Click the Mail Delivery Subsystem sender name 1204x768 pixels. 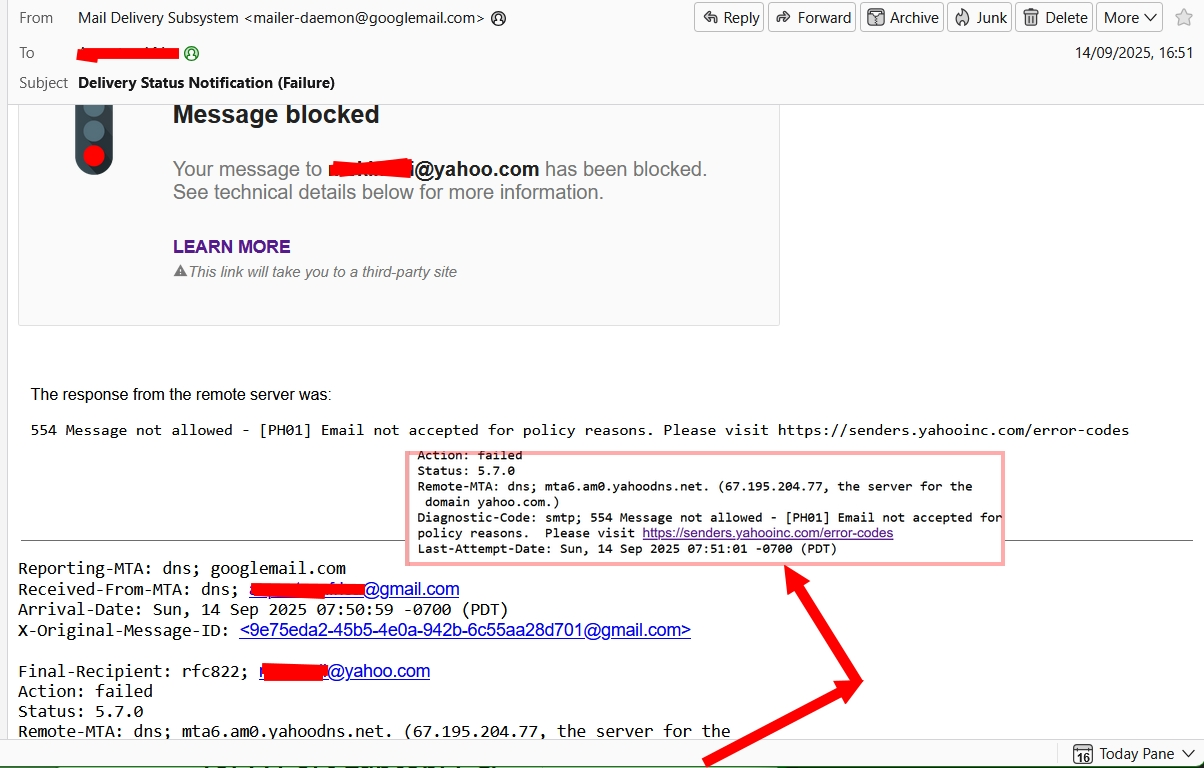click(158, 18)
